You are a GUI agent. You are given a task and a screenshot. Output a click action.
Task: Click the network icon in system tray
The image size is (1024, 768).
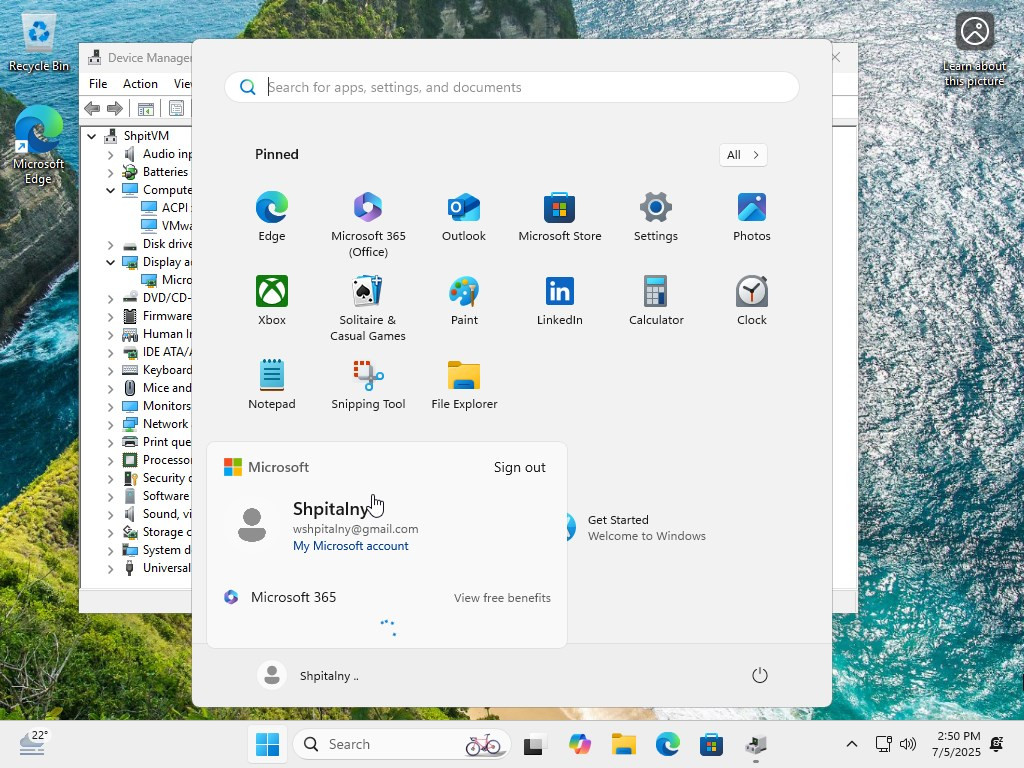[x=884, y=744]
